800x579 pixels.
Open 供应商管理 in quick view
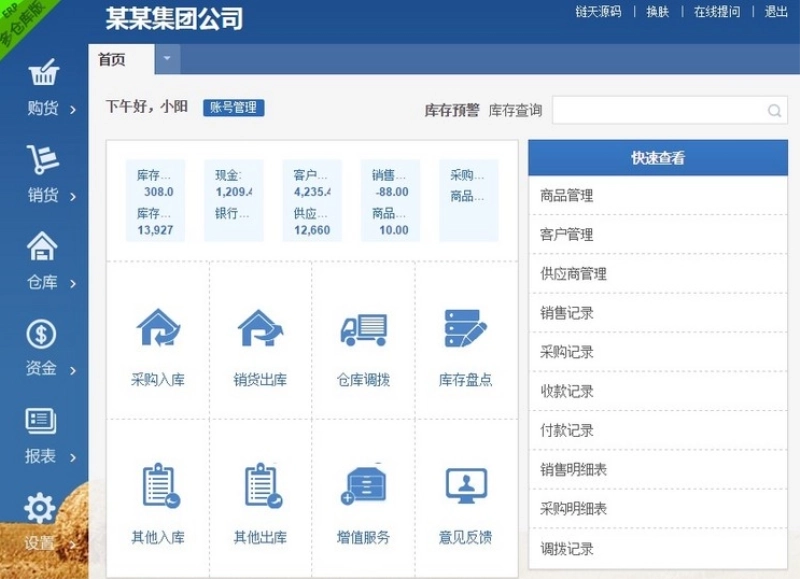(658, 274)
